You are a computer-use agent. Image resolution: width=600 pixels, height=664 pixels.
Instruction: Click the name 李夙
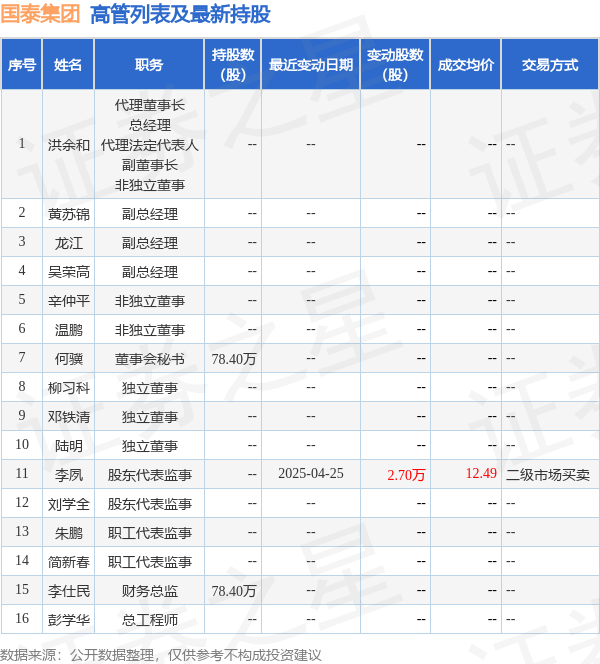(69, 475)
